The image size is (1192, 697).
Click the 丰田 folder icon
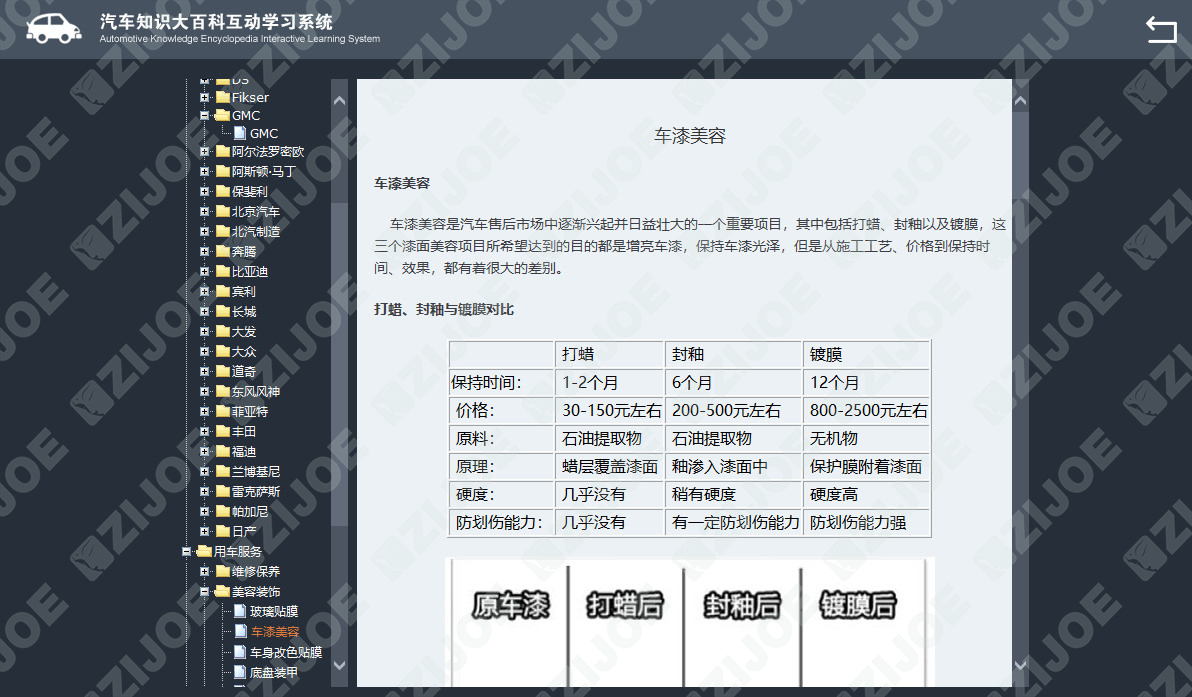(223, 431)
